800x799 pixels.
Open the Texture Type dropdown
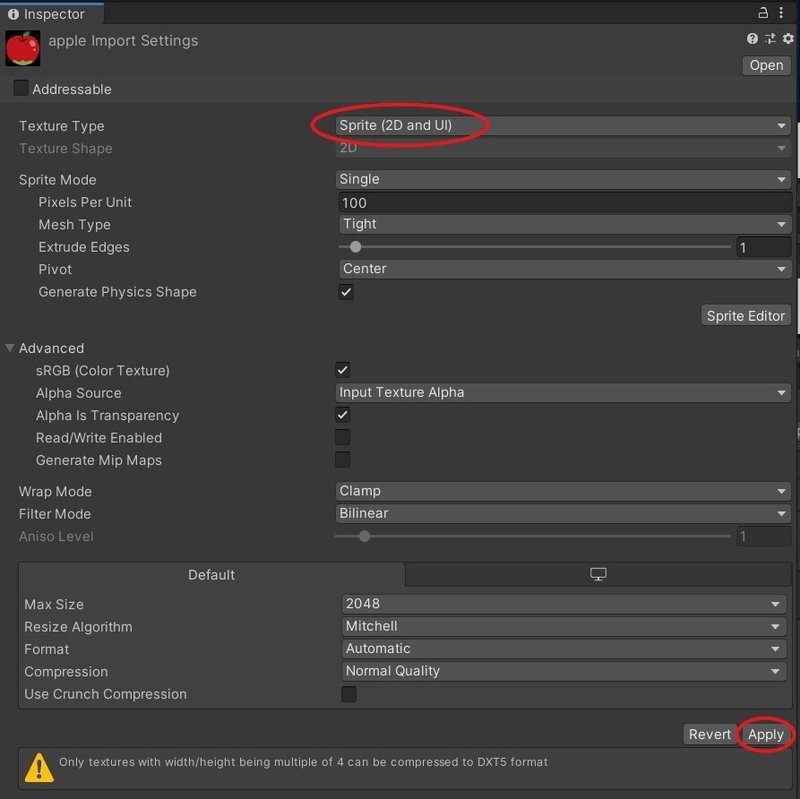[560, 125]
